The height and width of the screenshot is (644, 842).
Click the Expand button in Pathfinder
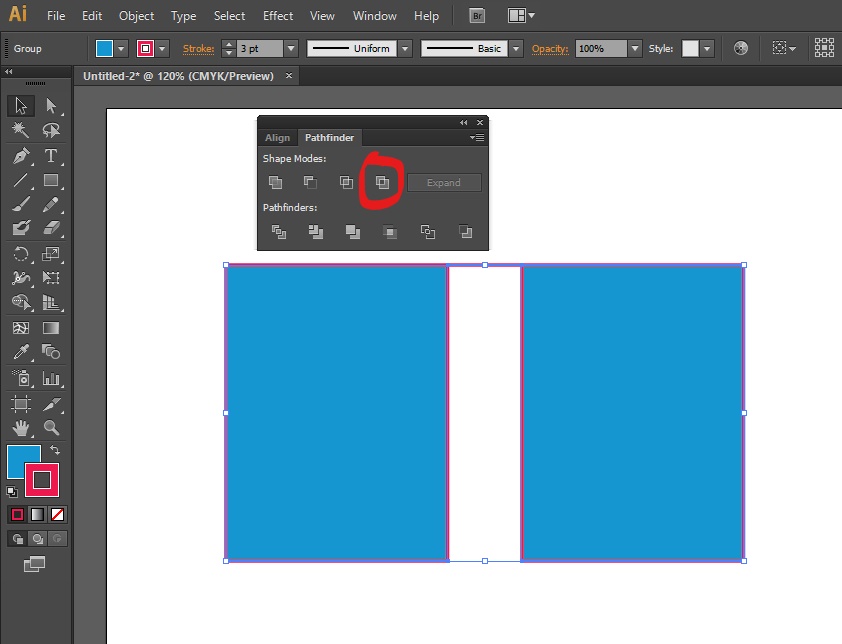[x=444, y=183]
